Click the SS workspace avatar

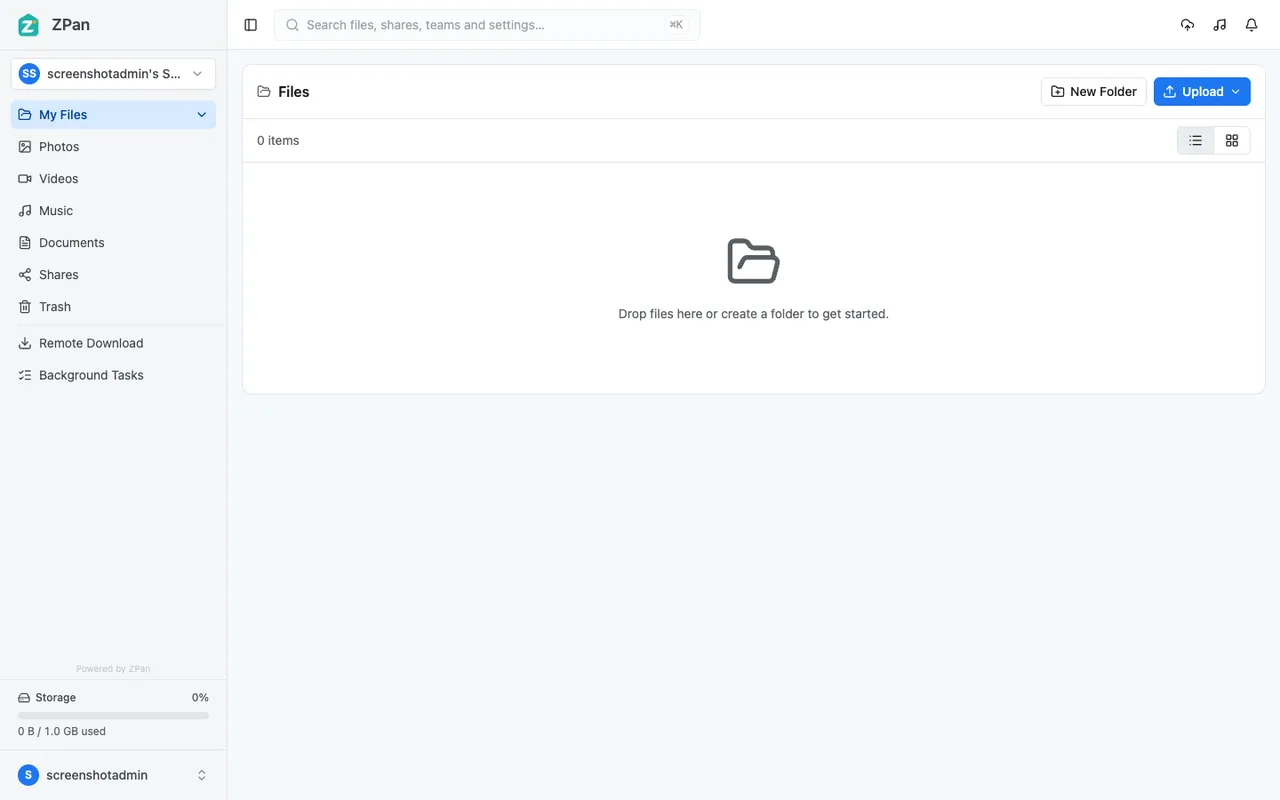pos(29,74)
